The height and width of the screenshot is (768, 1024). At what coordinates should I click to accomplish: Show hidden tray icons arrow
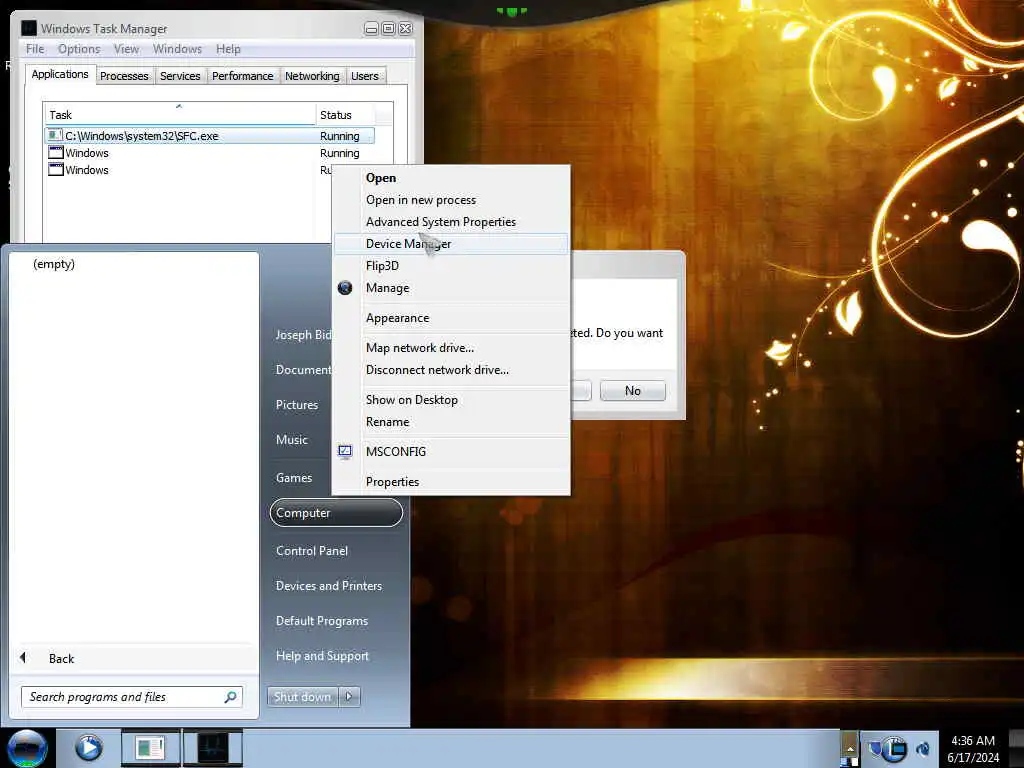[x=850, y=749]
